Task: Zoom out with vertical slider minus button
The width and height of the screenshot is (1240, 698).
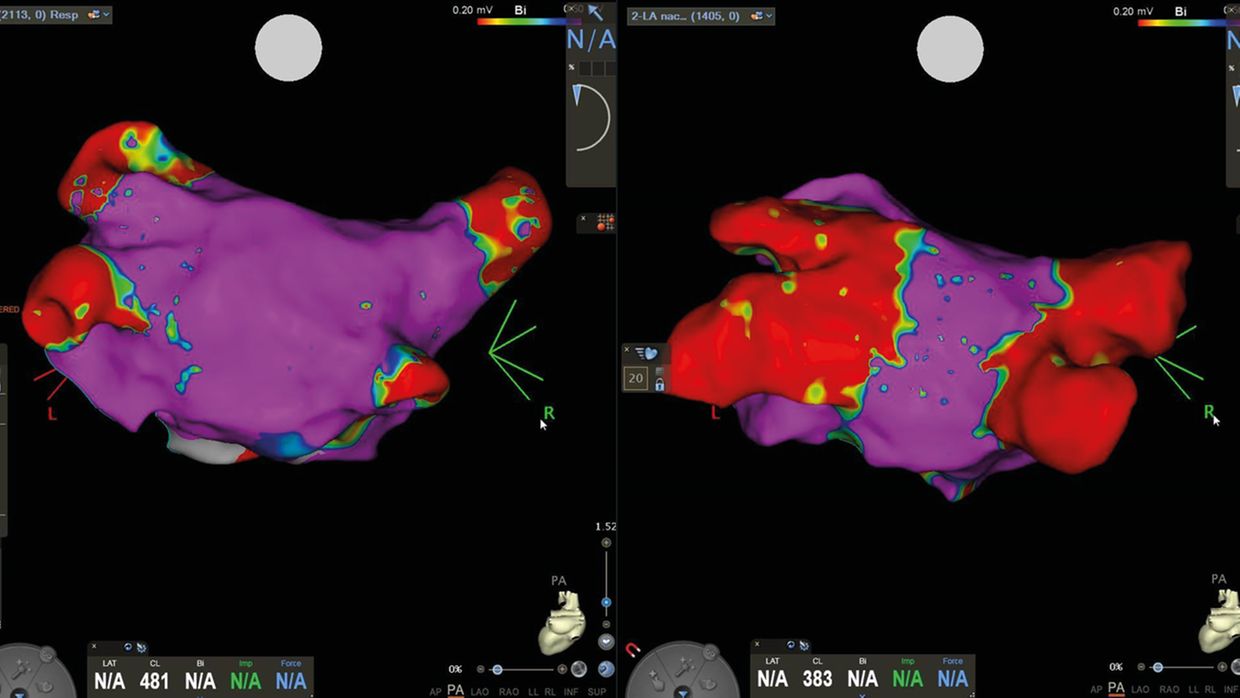Action: tap(606, 626)
